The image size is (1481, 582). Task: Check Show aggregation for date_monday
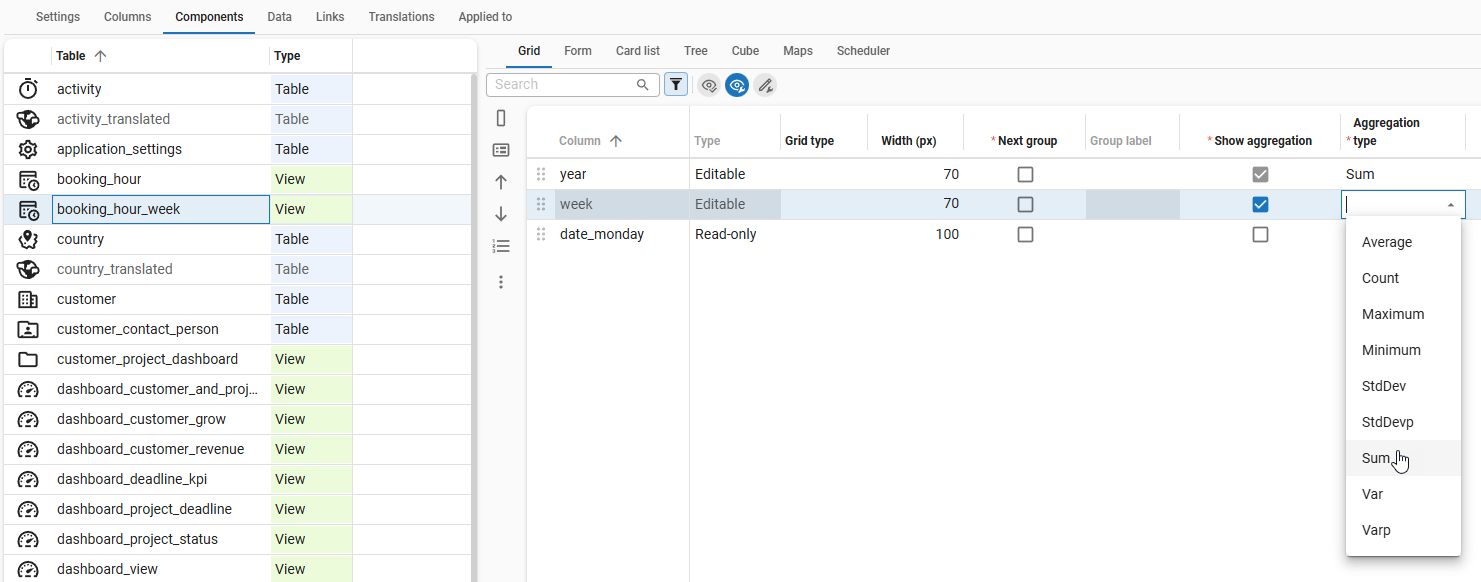[x=1260, y=234]
